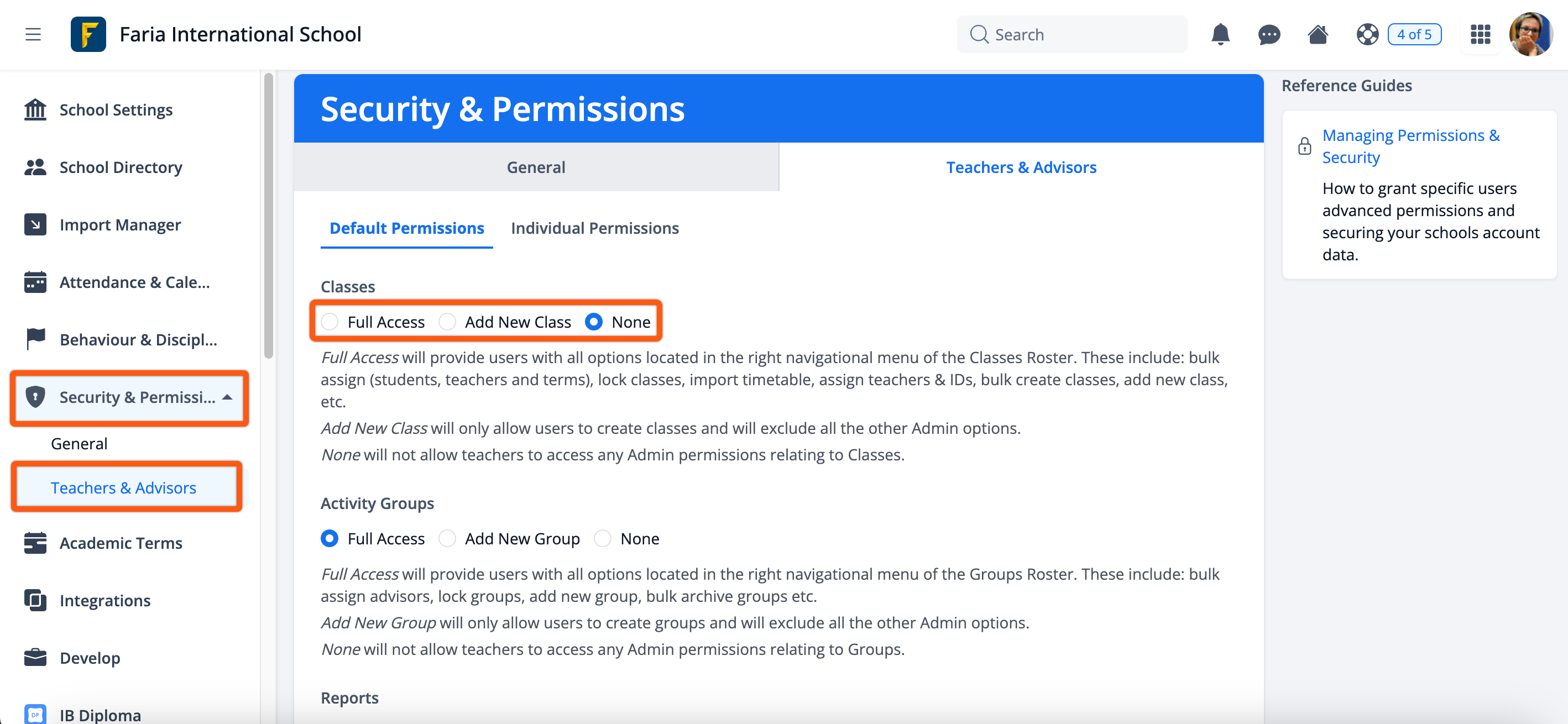Click the Faria school logo icon
Image resolution: width=1568 pixels, height=724 pixels.
88,34
